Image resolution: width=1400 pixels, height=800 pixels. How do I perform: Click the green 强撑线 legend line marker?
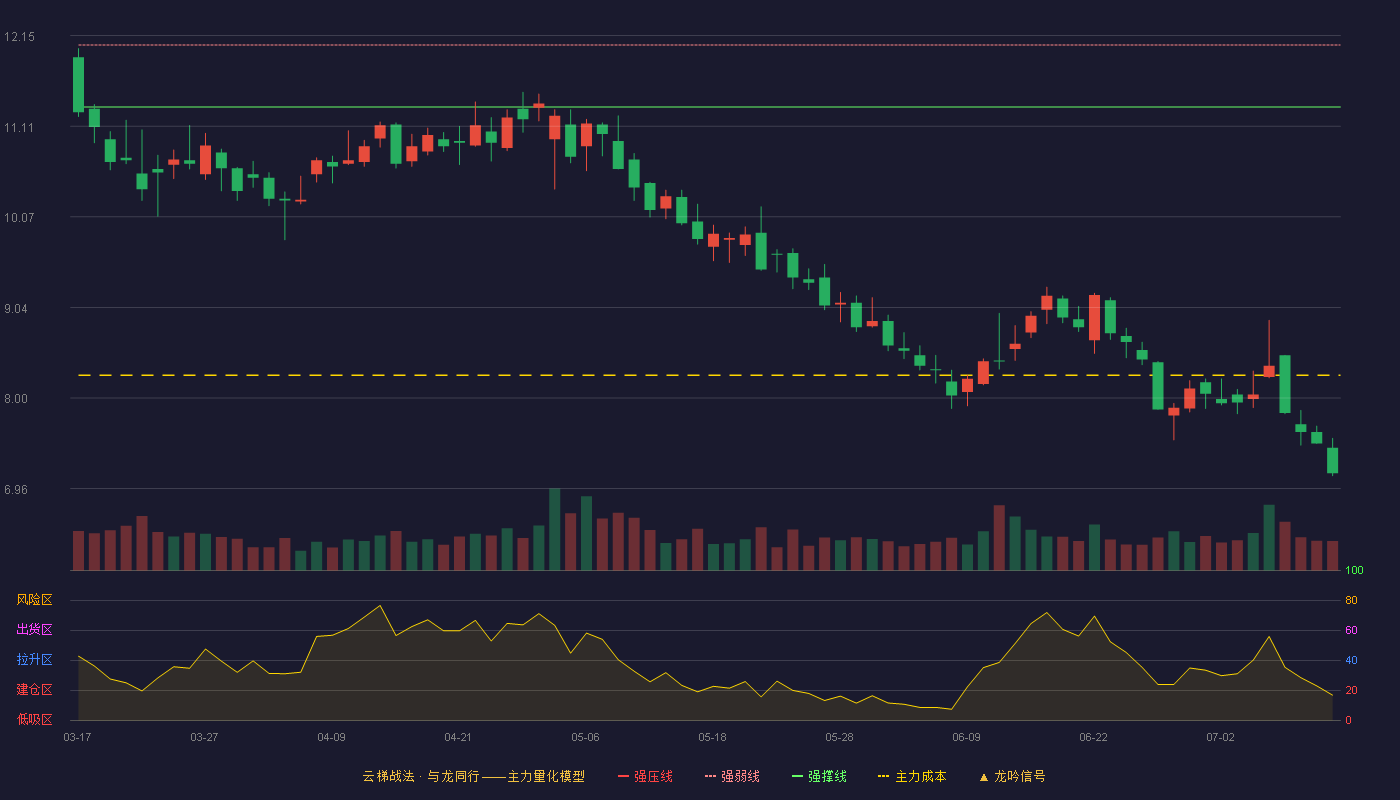coord(797,776)
